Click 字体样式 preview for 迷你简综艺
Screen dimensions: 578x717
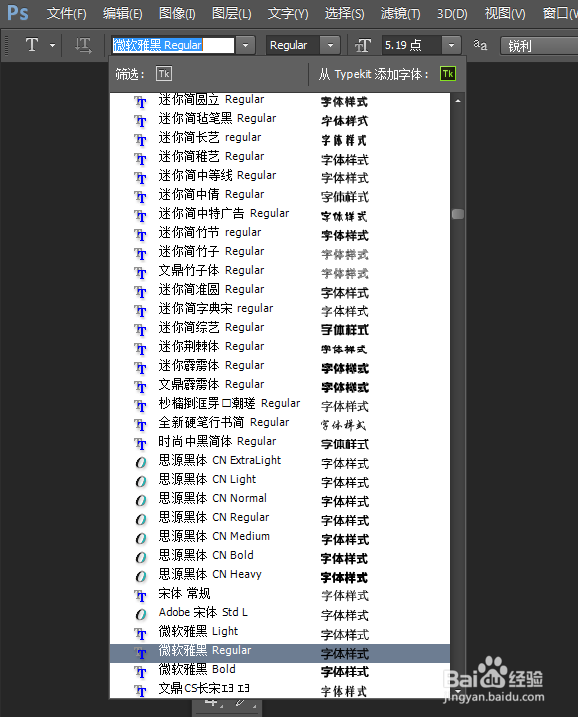point(345,329)
